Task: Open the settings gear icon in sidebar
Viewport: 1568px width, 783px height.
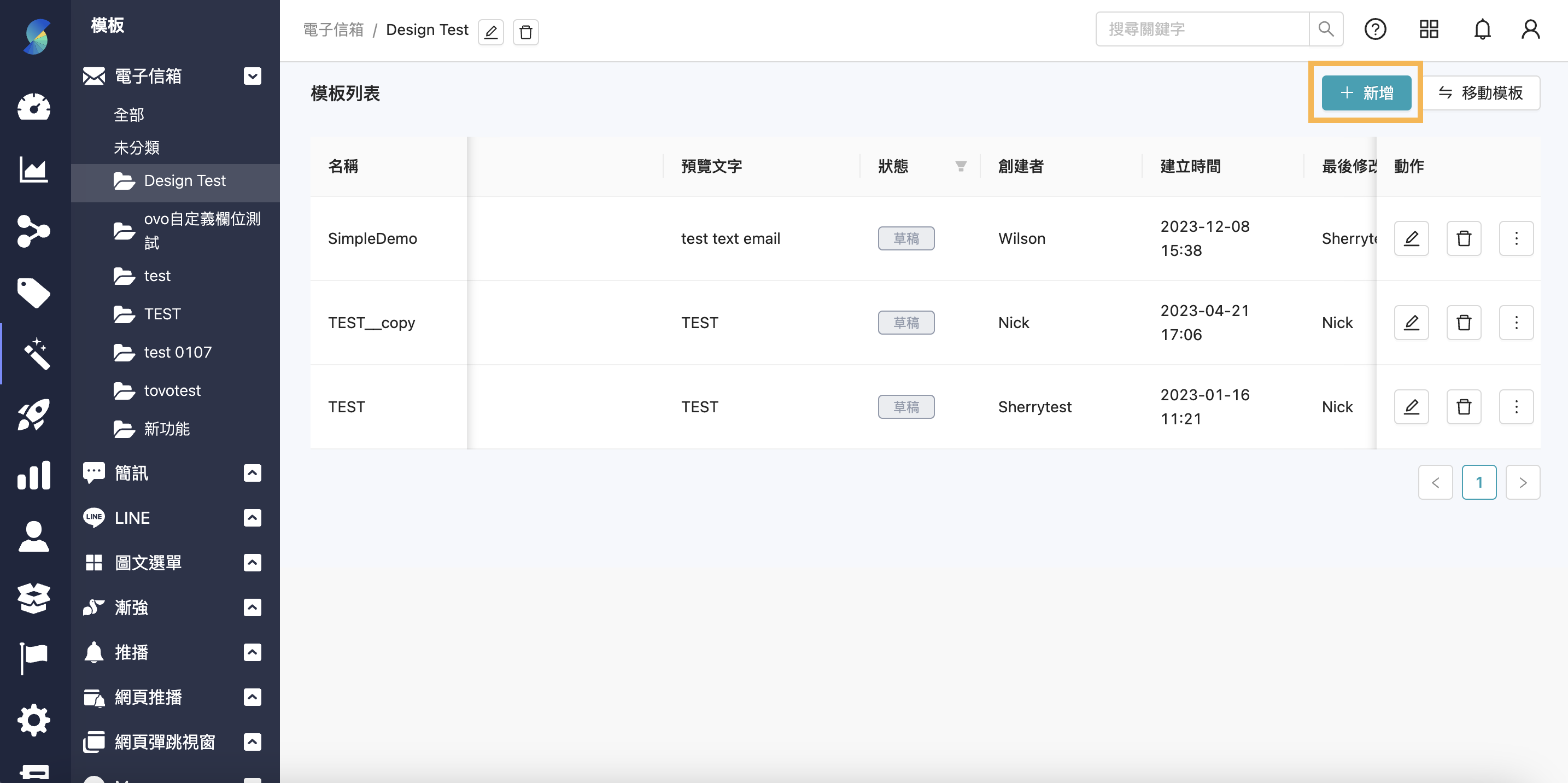Action: coord(33,720)
